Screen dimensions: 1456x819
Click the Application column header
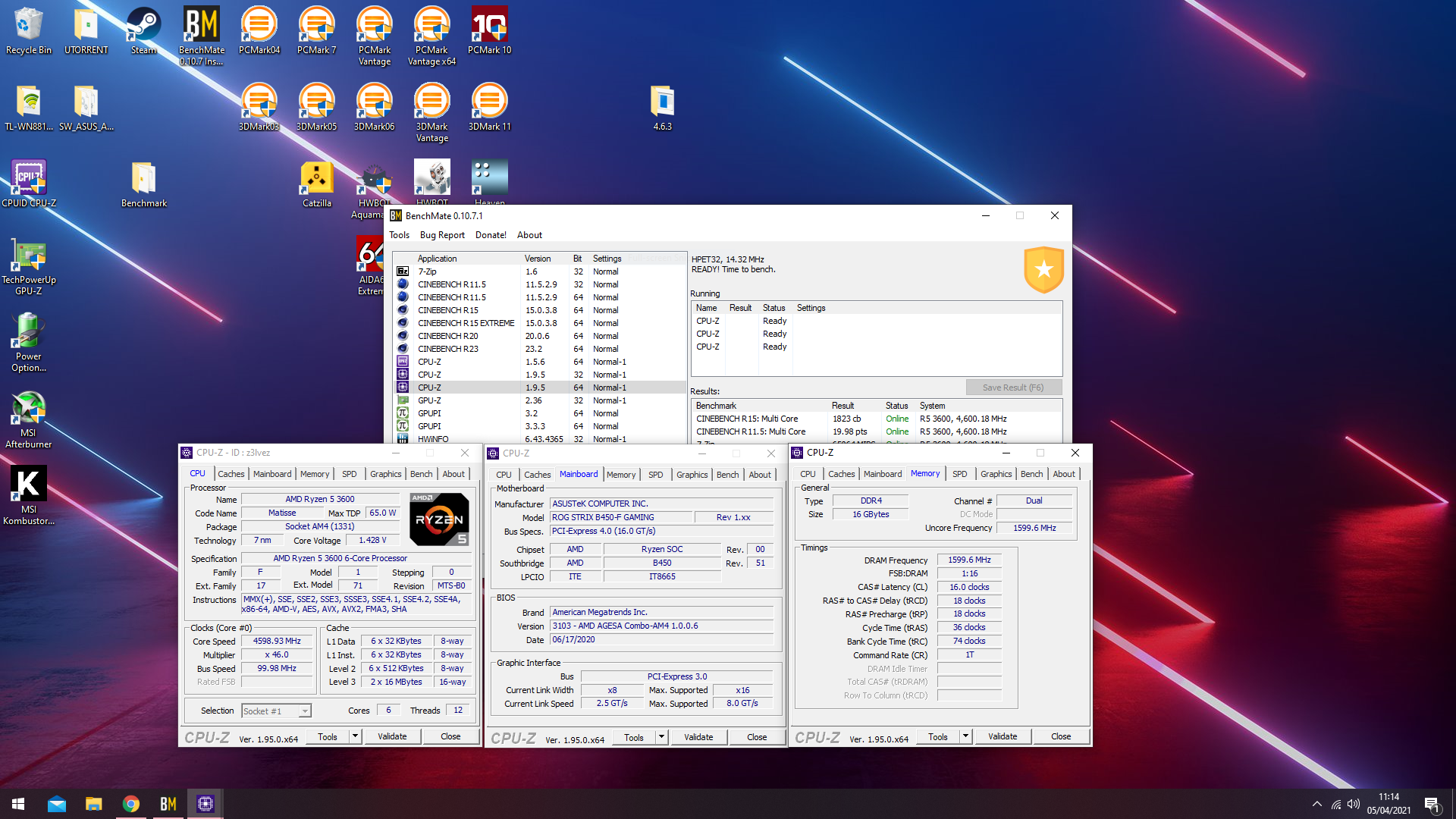[468, 259]
